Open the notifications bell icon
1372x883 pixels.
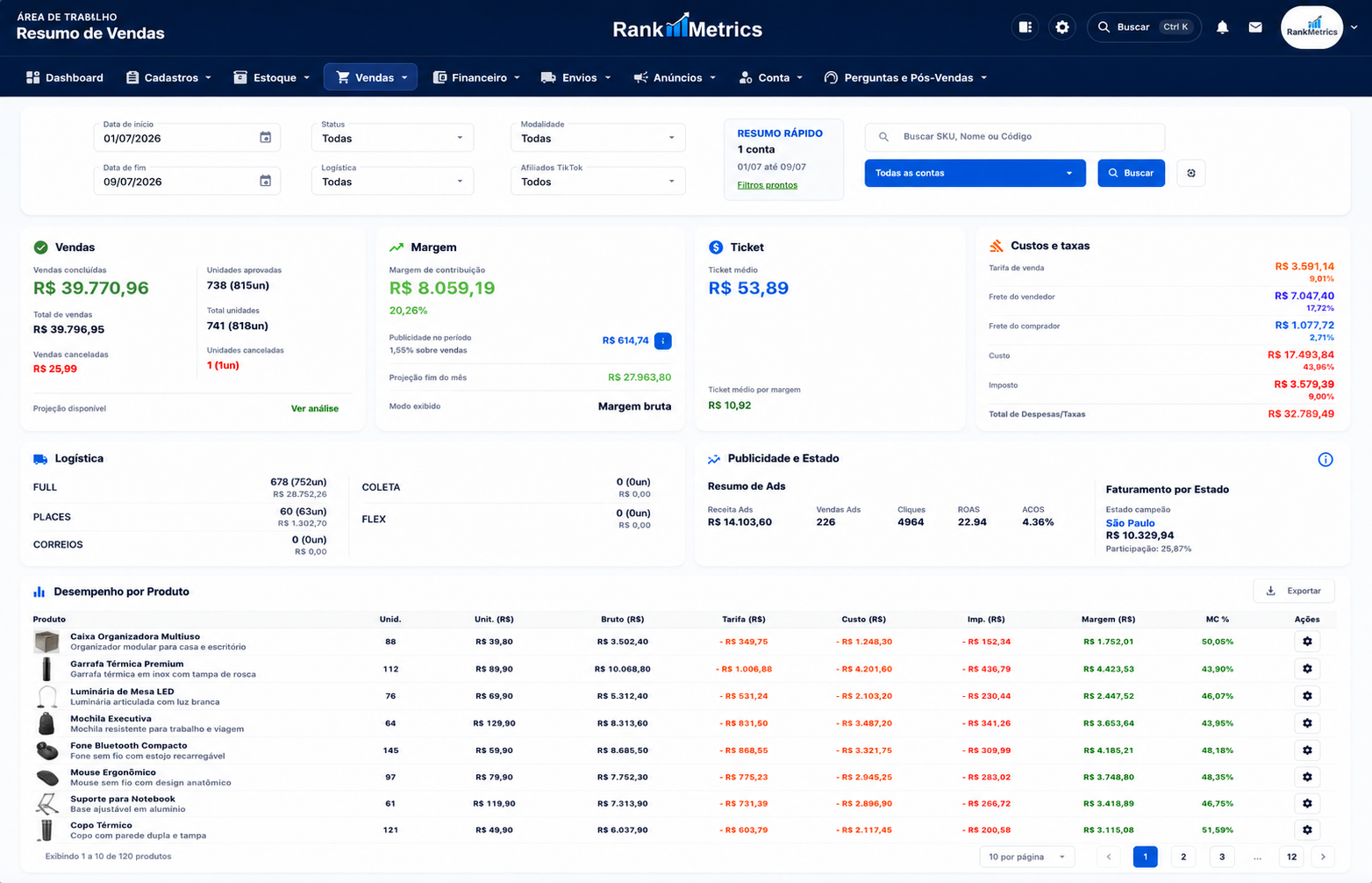1222,27
